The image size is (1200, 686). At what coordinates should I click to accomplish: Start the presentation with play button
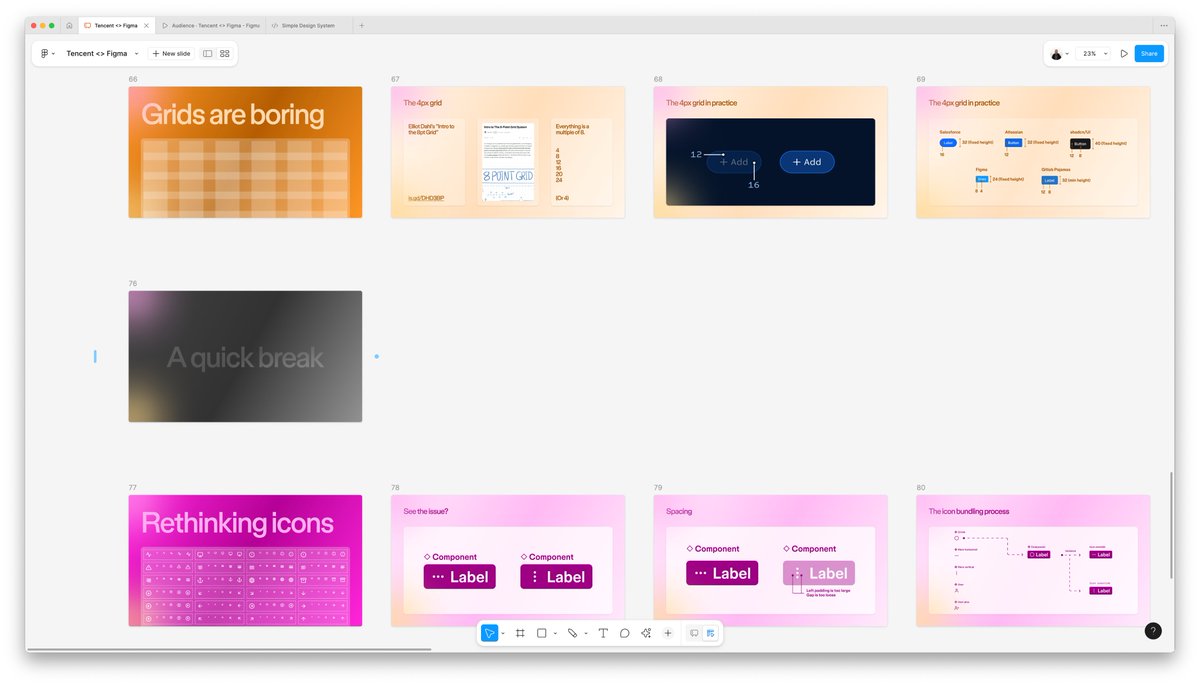pyautogui.click(x=1124, y=53)
